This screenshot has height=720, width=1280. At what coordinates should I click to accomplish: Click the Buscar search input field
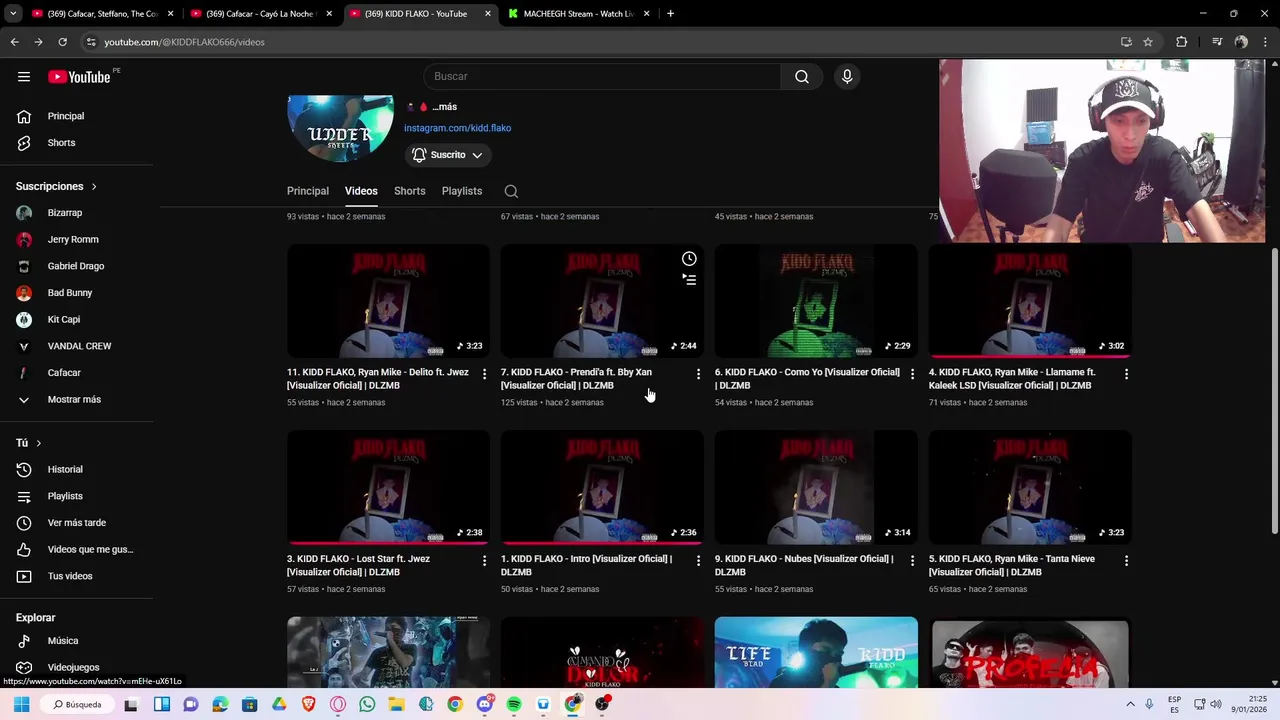(x=602, y=77)
